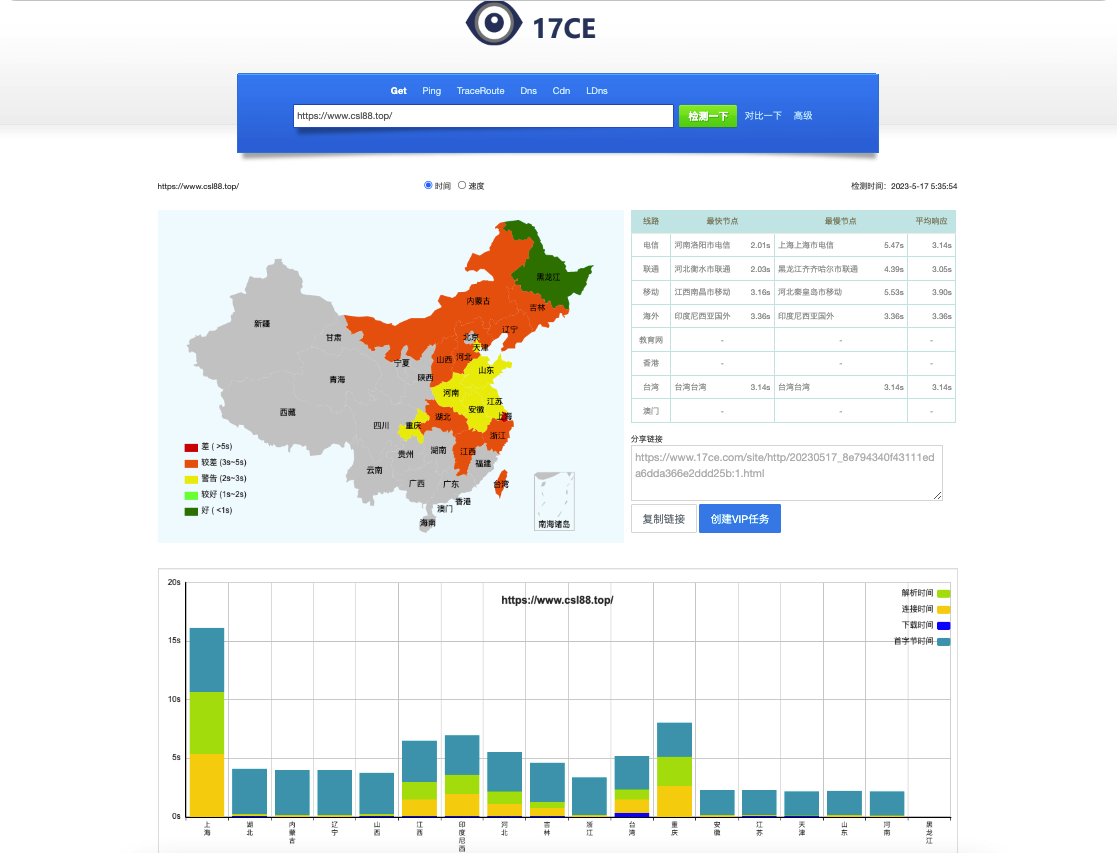This screenshot has height=853, width=1117.
Task: Click the 联通 row label
Action: [650, 269]
